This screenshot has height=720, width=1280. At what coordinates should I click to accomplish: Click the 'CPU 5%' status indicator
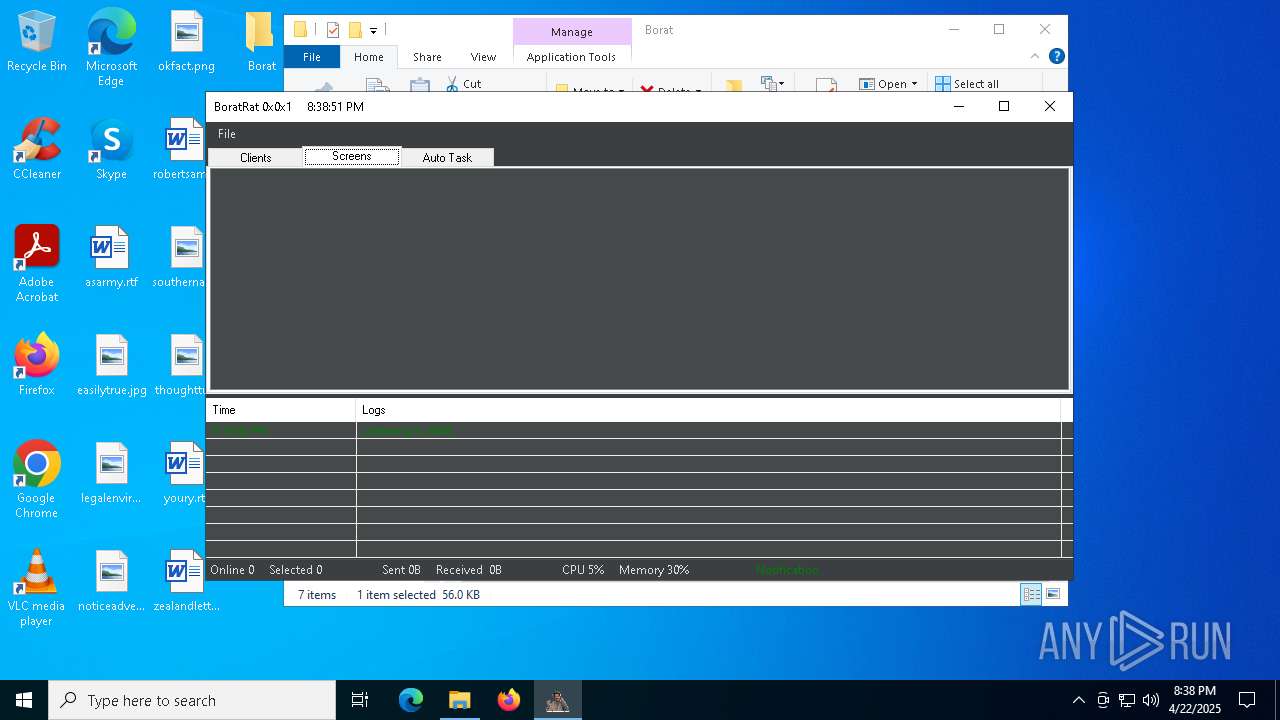tap(583, 570)
